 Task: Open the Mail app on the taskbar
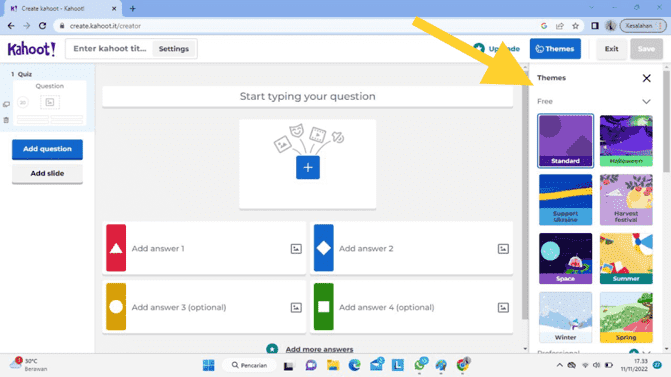(x=377, y=365)
